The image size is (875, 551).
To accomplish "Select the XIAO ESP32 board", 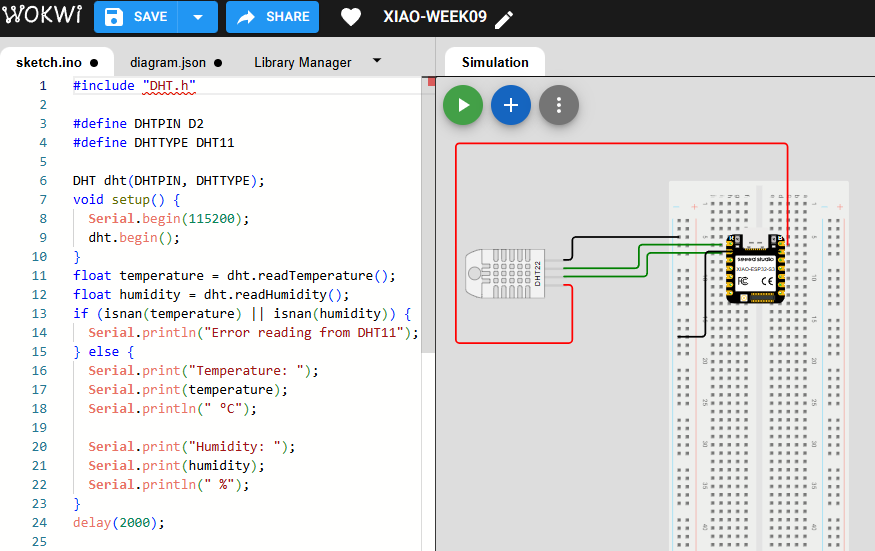I will [755, 269].
